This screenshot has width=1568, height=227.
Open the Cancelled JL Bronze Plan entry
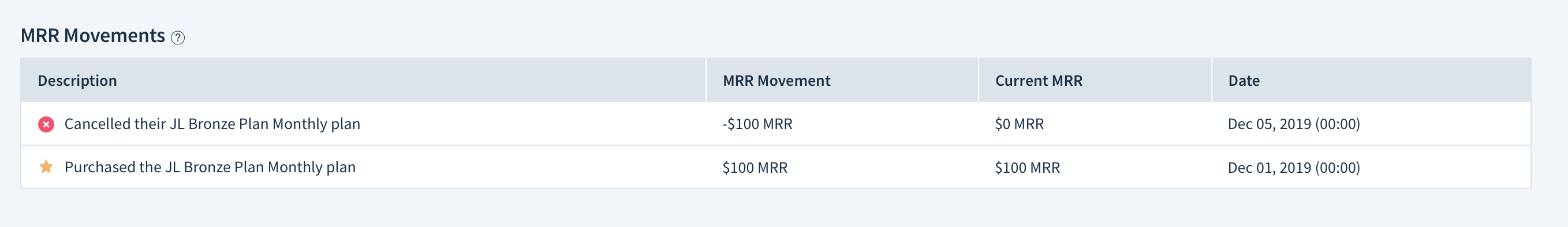(212, 124)
